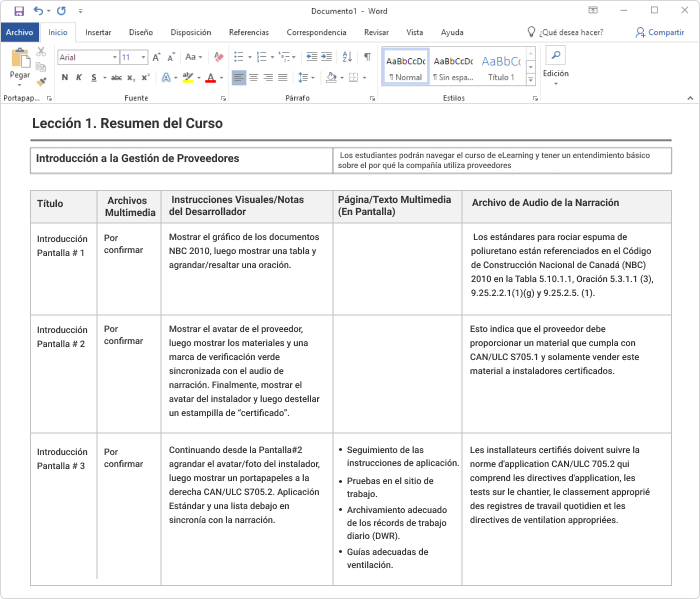The height and width of the screenshot is (599, 700).
Task: Open the Estilos pane launcher
Action: 535,99
